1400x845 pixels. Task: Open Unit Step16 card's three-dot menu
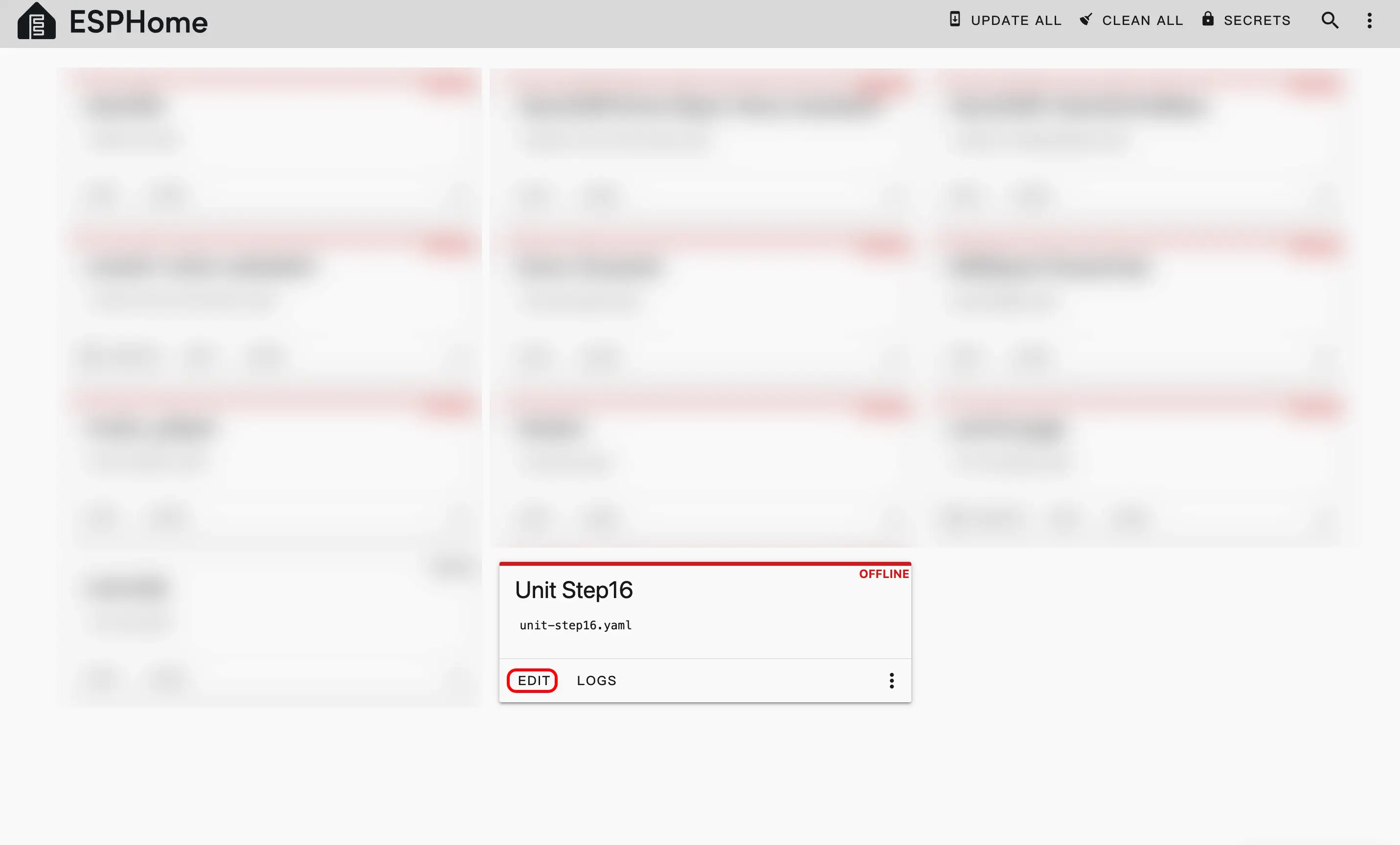click(x=891, y=680)
